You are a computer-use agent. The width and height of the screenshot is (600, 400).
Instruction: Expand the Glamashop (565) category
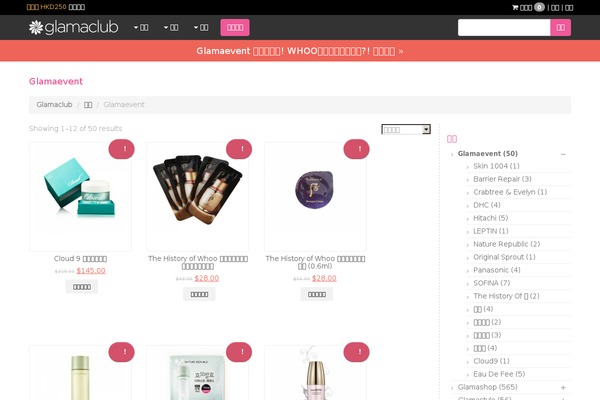563,388
